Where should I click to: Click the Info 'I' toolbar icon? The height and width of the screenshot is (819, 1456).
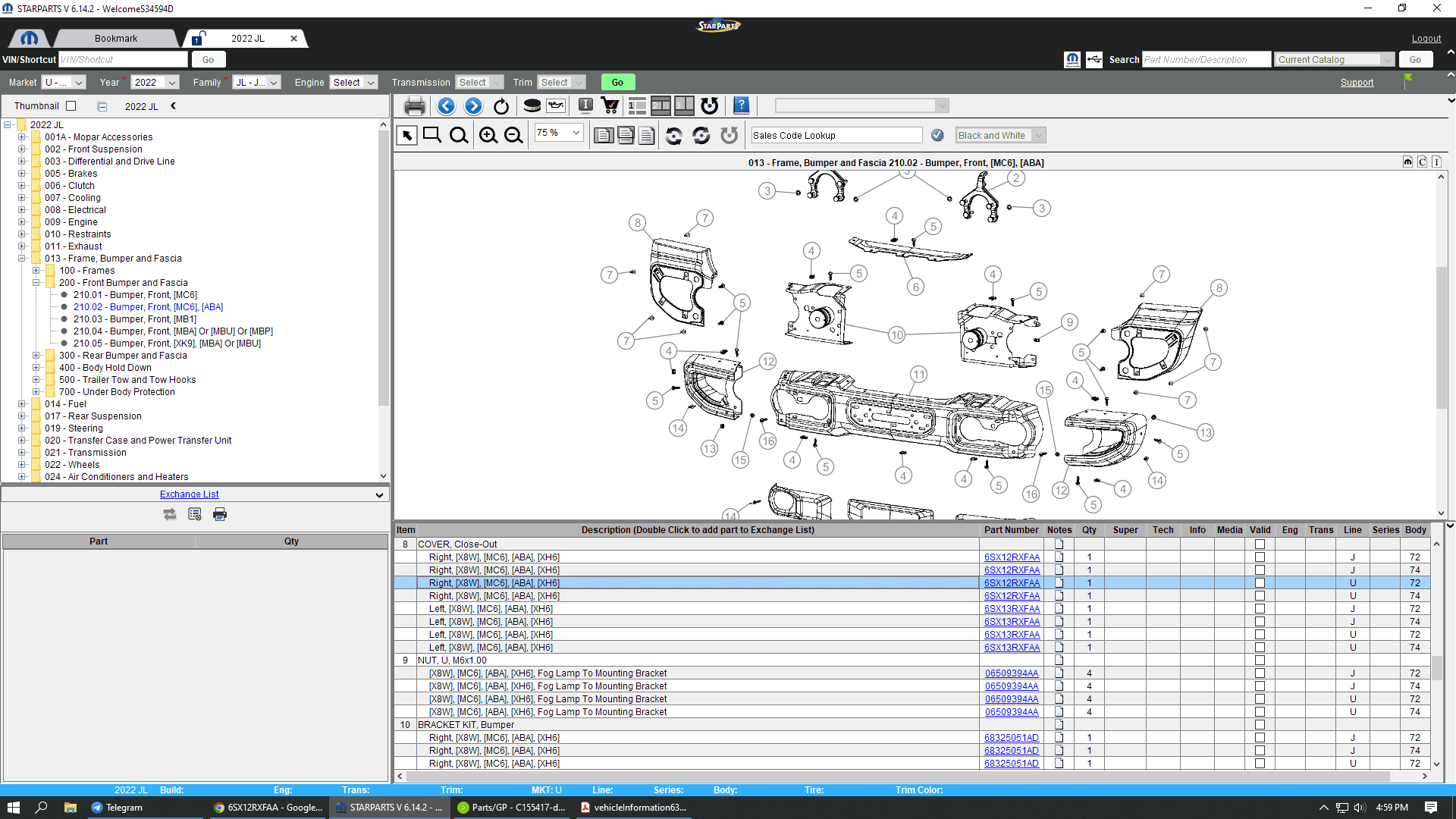585,106
